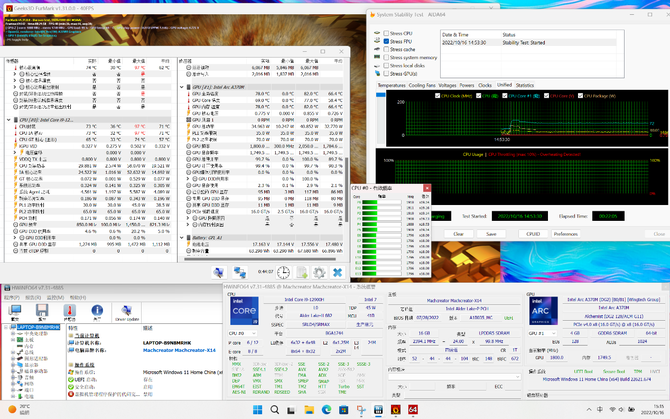
Task: Open GPU #1 selector dropdown in summary
Action: (x=543, y=333)
